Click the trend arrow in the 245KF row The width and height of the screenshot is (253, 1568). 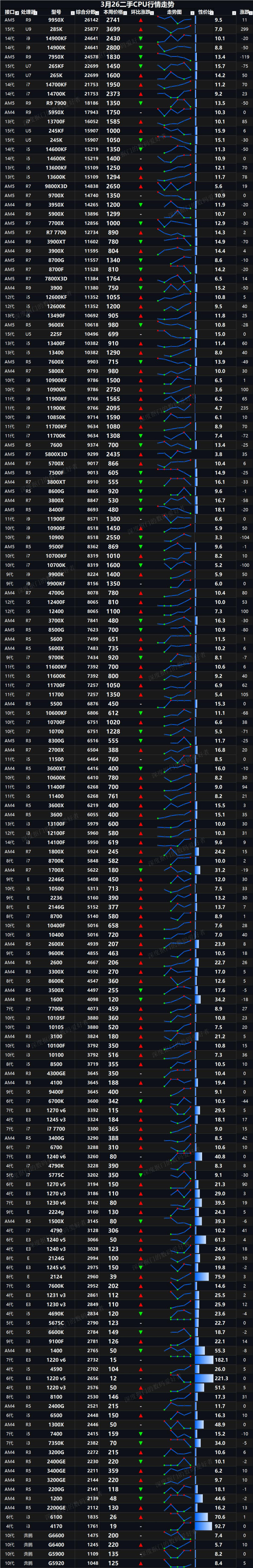point(141,131)
